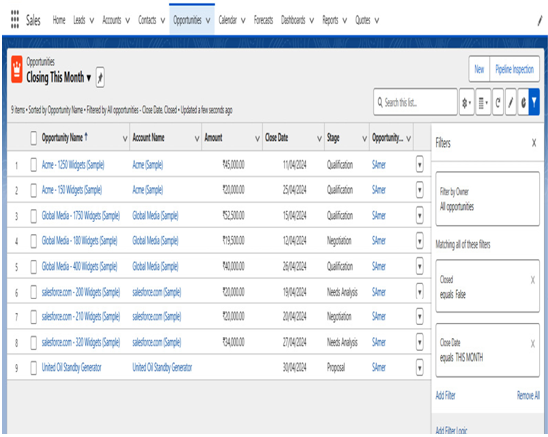Check United Oil Standby Generator checkbox
The width and height of the screenshot is (548, 437).
[x=34, y=368]
